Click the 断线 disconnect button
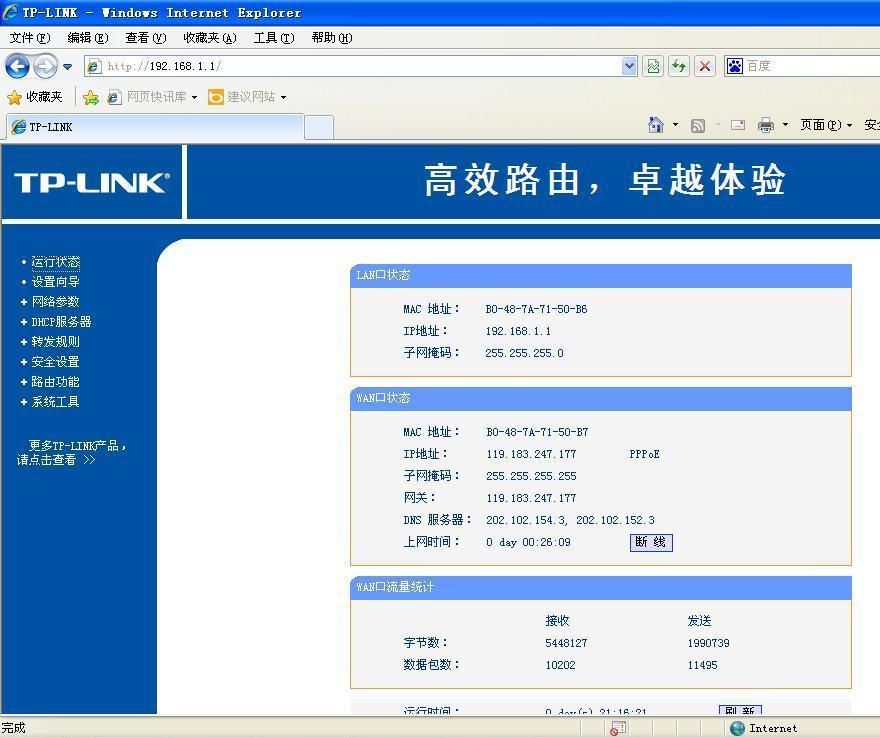Image resolution: width=880 pixels, height=738 pixels. tap(651, 542)
